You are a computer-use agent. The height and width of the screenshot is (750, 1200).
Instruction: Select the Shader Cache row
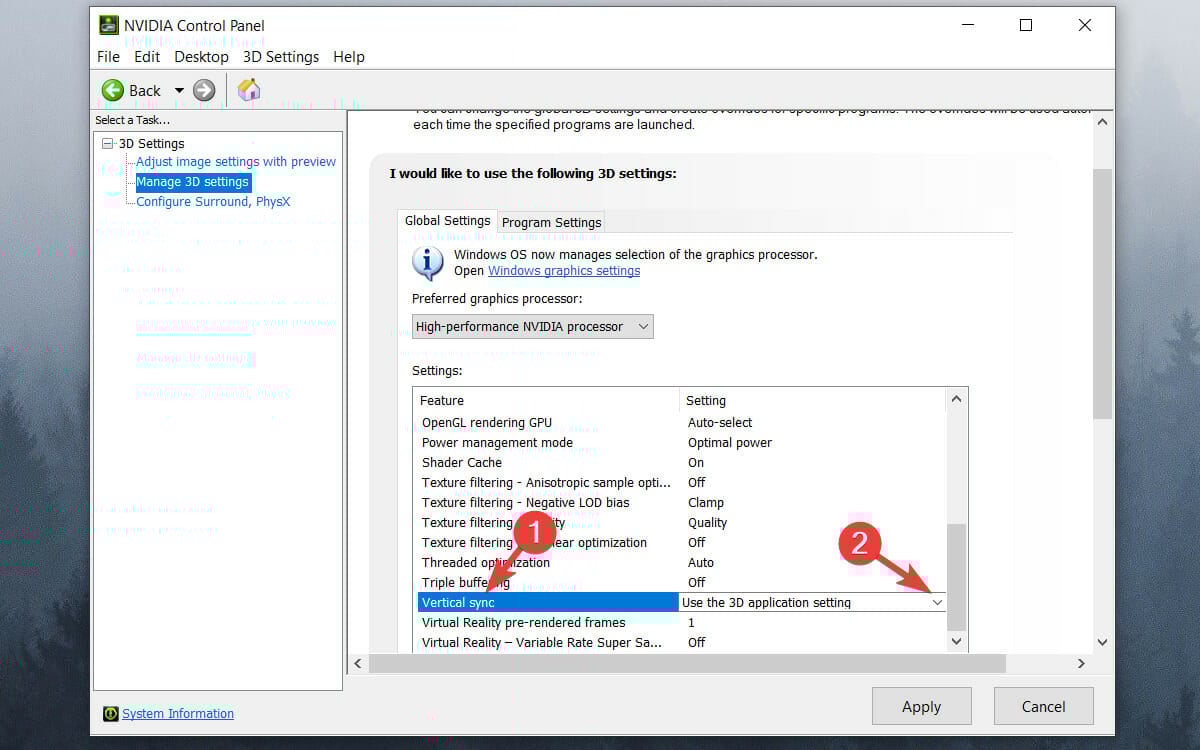click(681, 463)
